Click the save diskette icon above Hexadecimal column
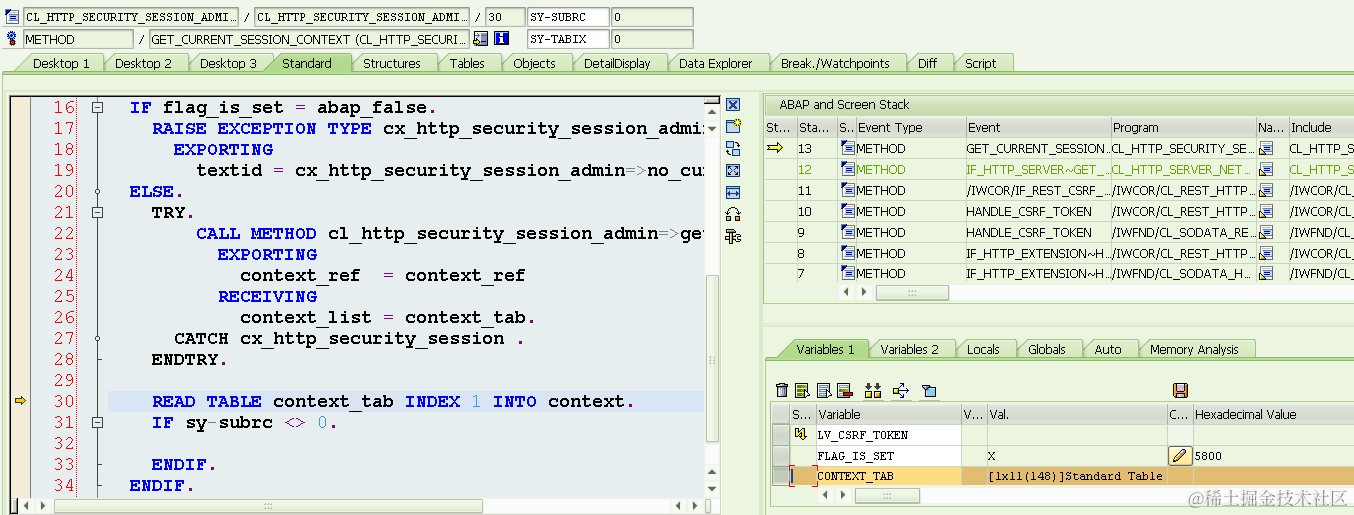Screen dimensions: 1354x515 [x=1180, y=390]
